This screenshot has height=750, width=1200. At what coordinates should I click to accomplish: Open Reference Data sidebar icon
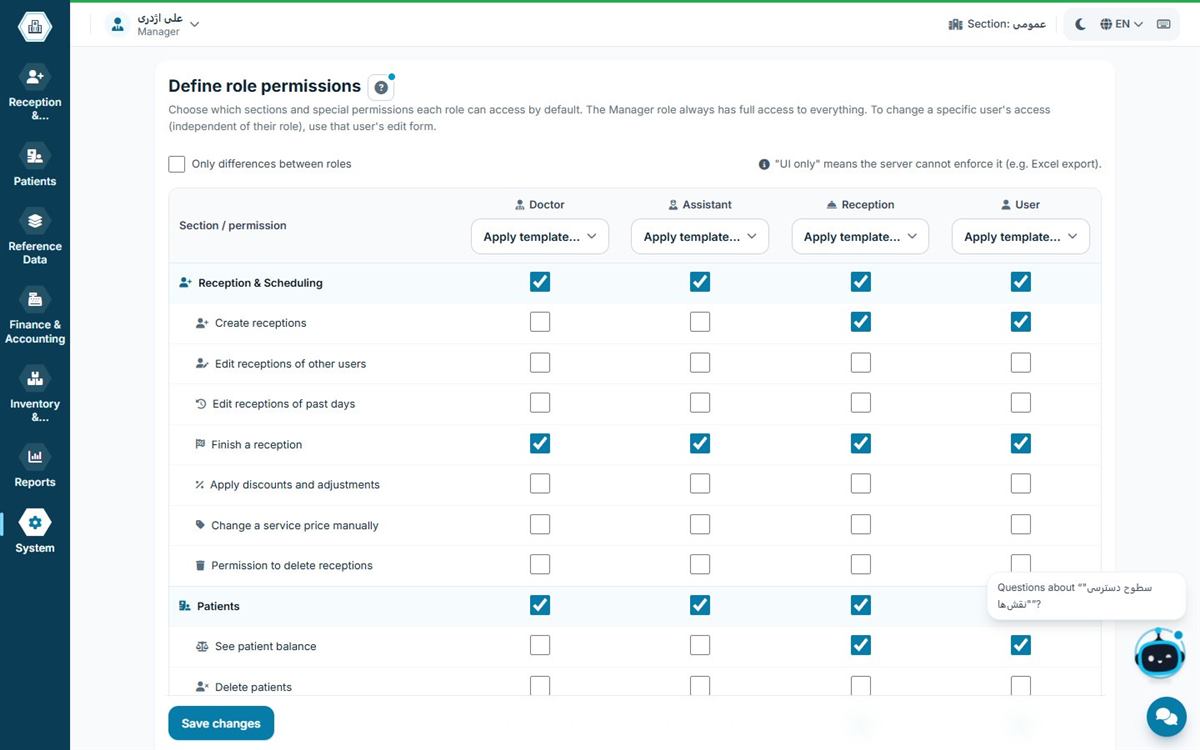(x=35, y=221)
